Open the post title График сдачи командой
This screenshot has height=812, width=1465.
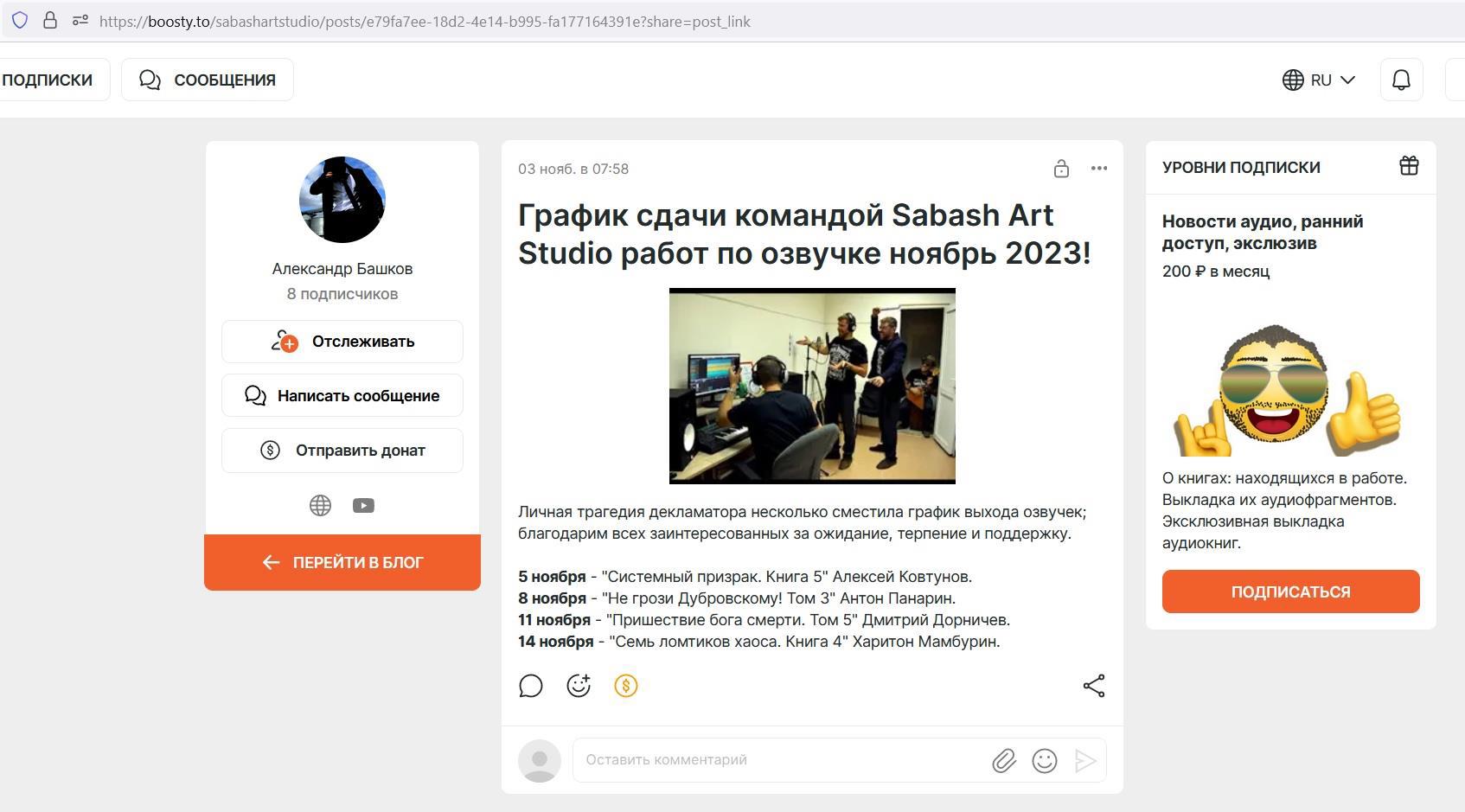click(804, 233)
